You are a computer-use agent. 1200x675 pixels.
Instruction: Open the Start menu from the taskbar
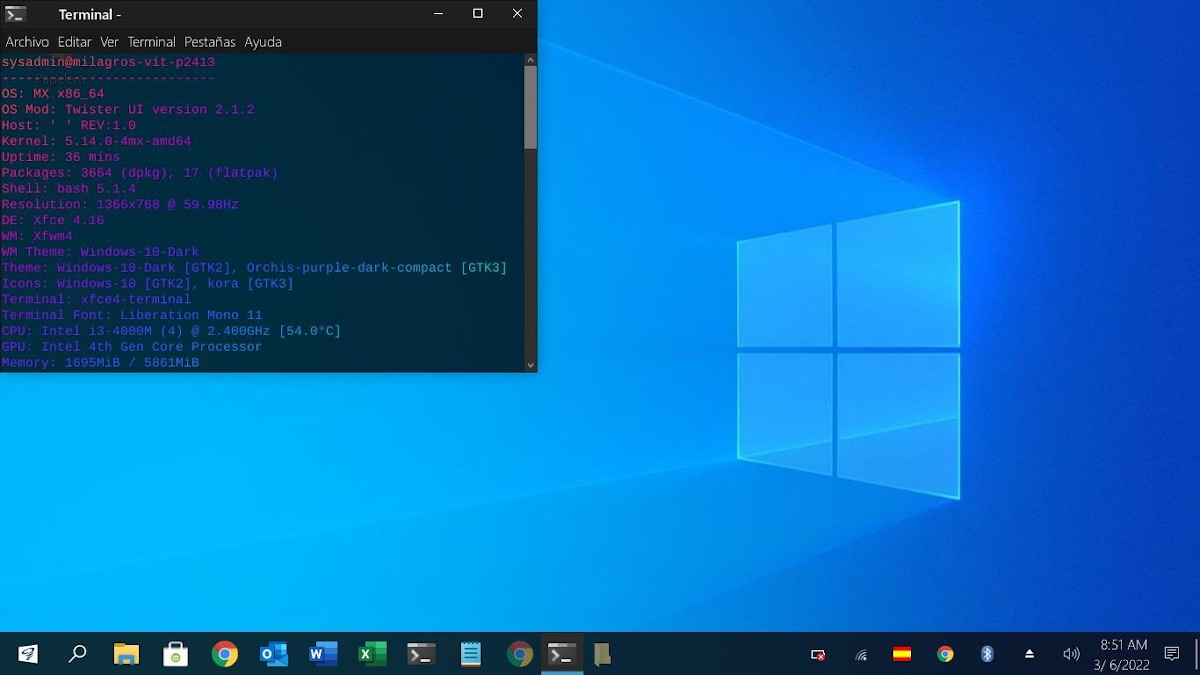[x=28, y=654]
